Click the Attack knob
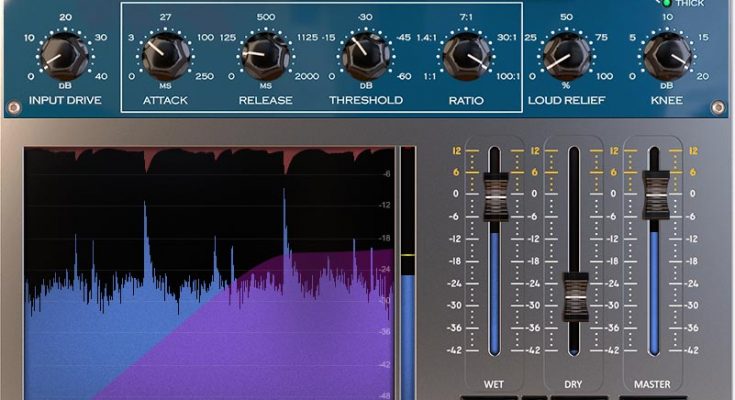Image resolution: width=735 pixels, height=400 pixels. (x=165, y=56)
